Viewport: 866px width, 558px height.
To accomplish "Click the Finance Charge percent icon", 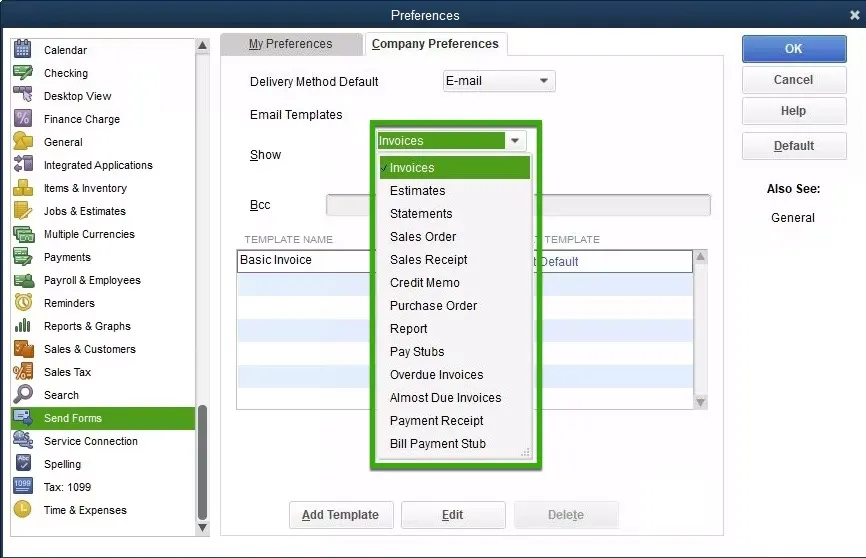I will point(23,118).
